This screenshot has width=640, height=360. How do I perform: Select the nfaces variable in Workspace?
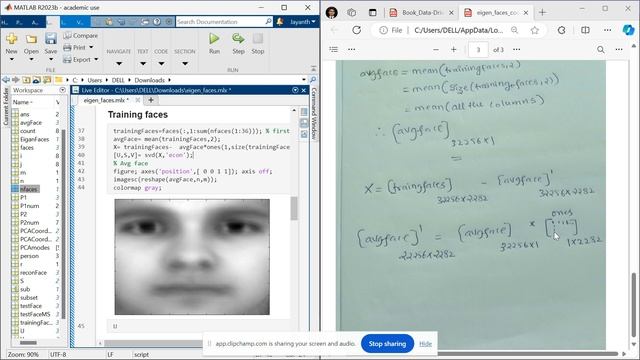tap(29, 189)
